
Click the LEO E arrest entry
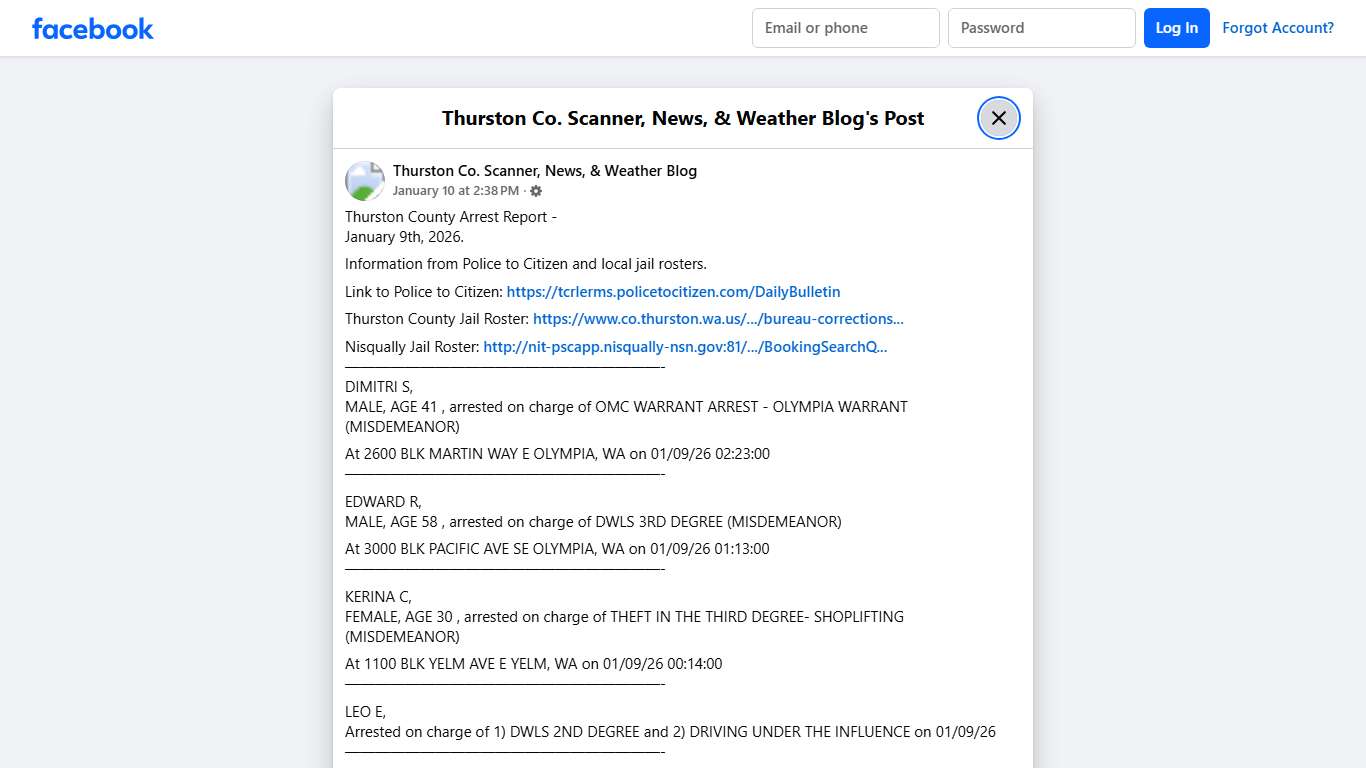click(x=670, y=731)
